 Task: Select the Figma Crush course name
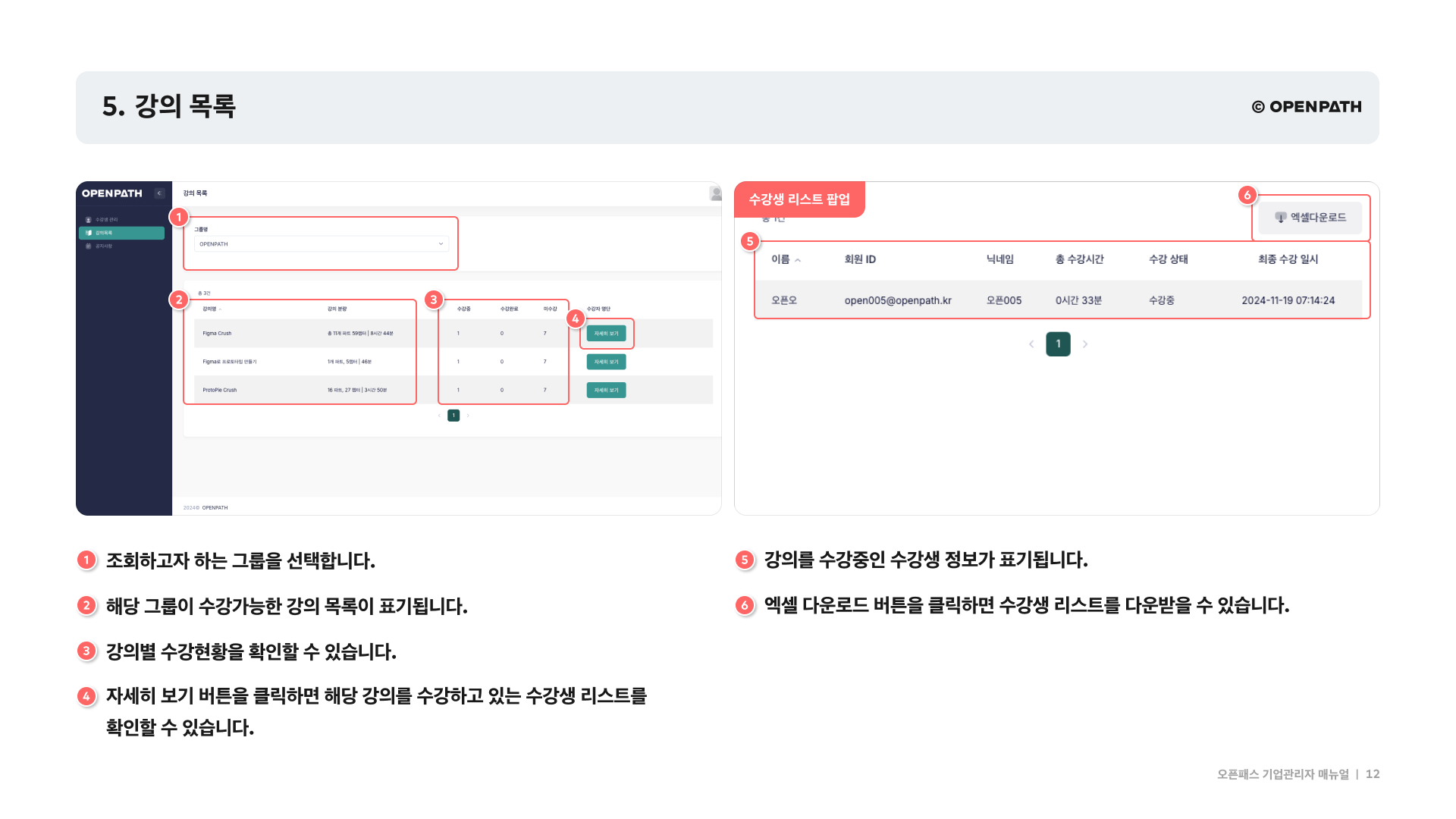click(217, 334)
